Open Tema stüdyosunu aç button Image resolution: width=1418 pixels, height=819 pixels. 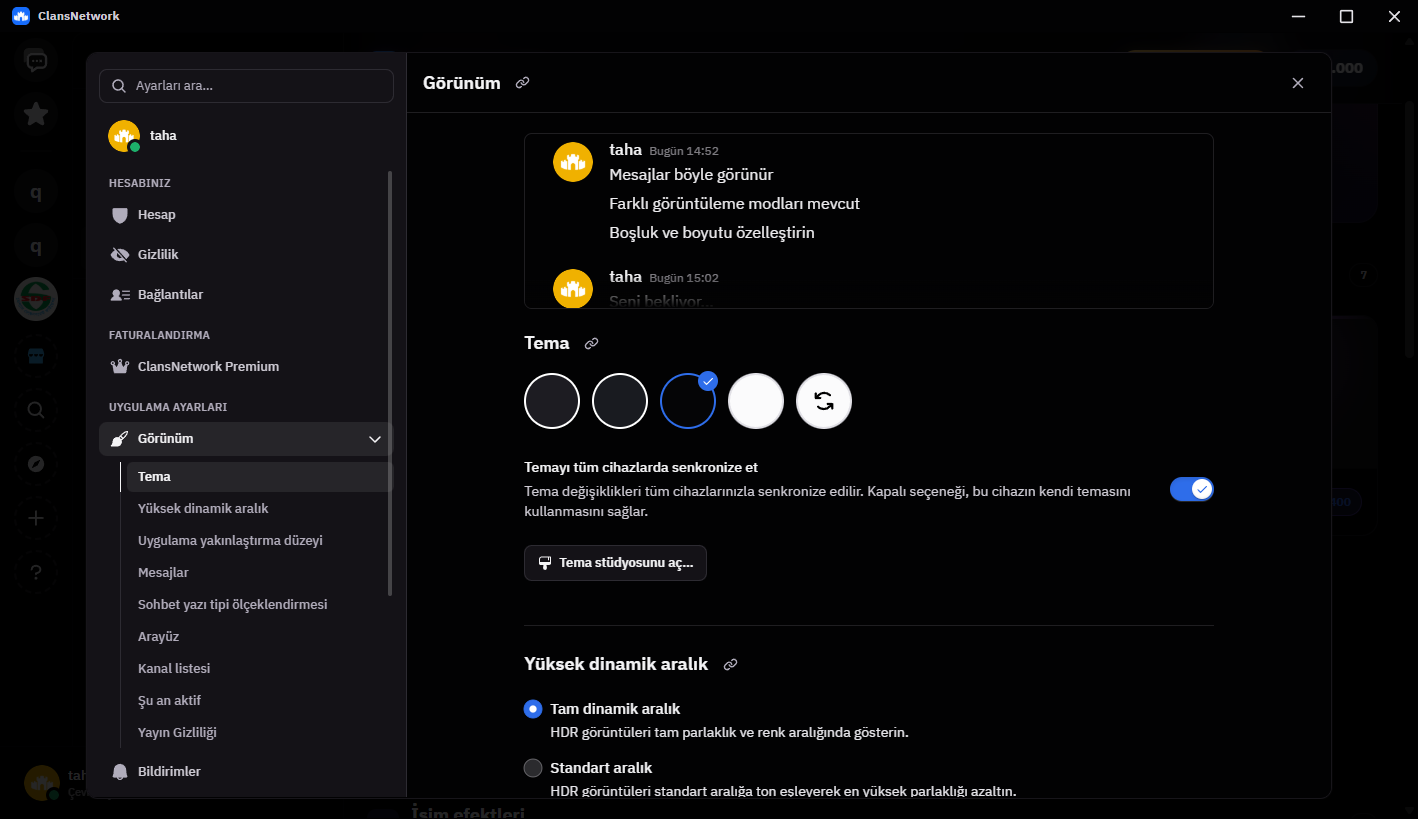click(x=615, y=563)
